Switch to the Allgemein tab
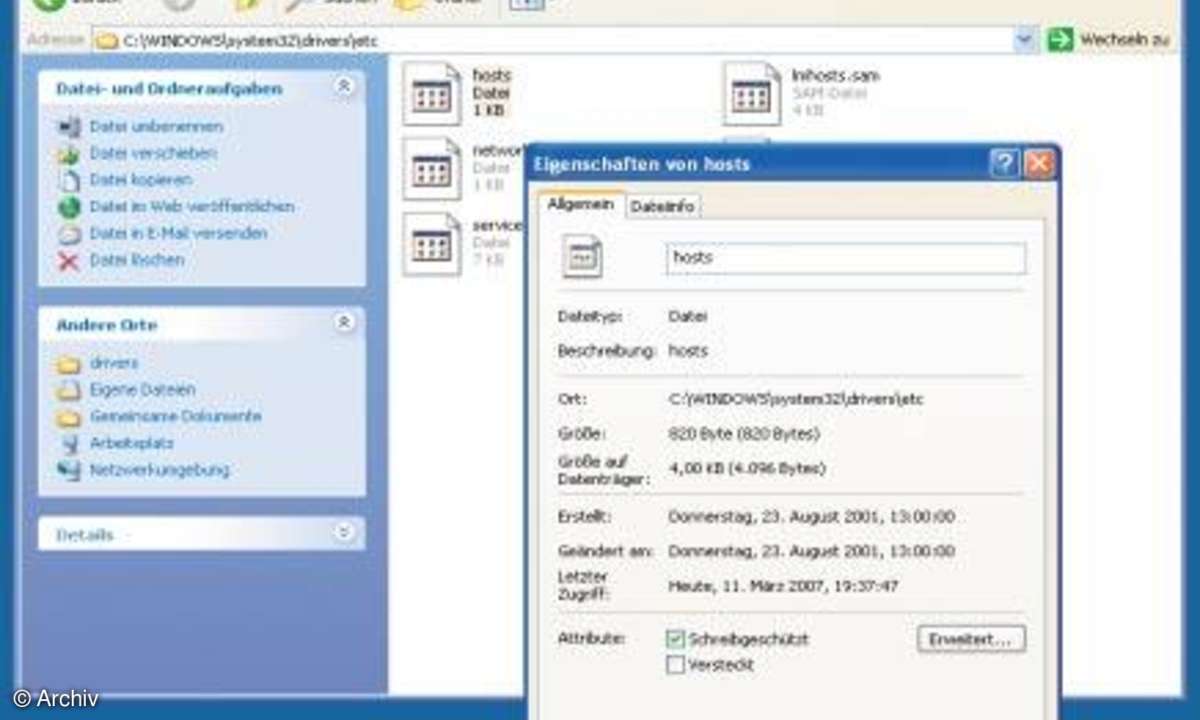 click(581, 204)
